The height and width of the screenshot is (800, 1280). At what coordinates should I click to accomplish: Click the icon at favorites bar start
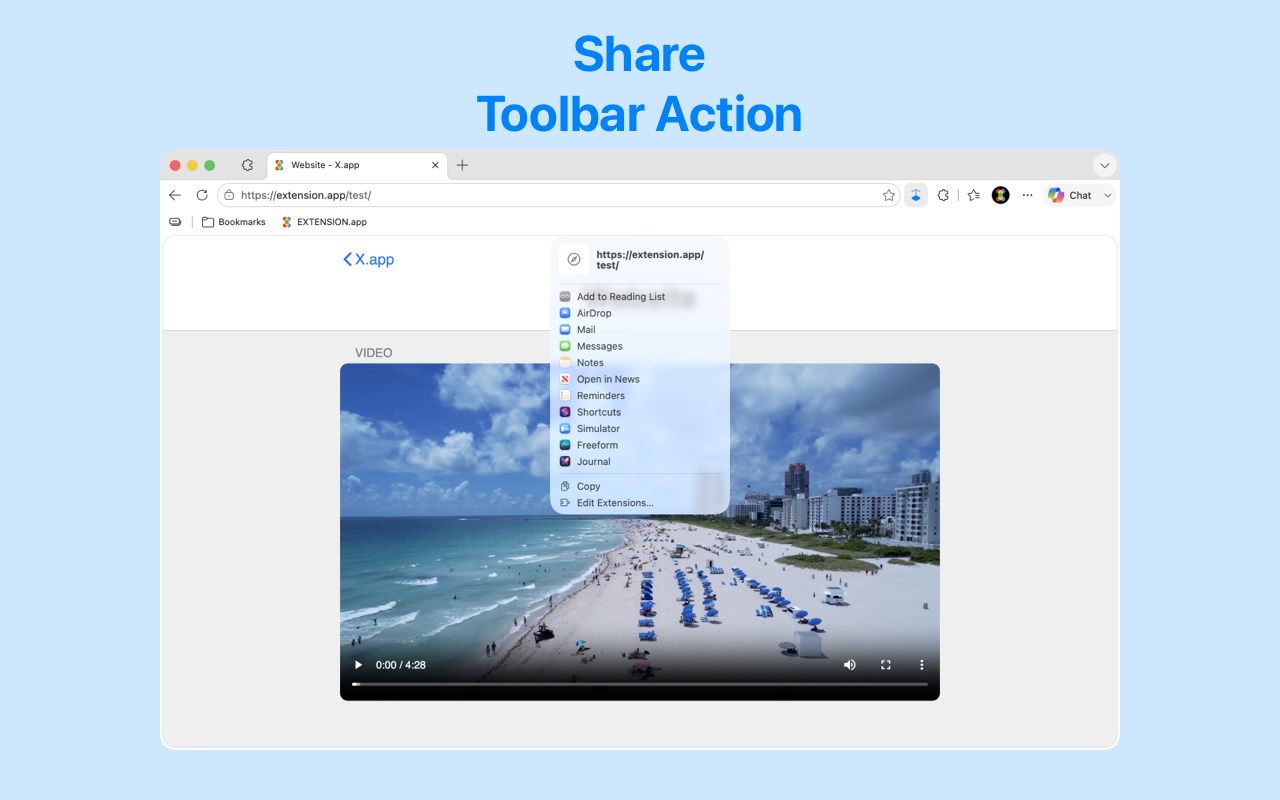pyautogui.click(x=175, y=222)
